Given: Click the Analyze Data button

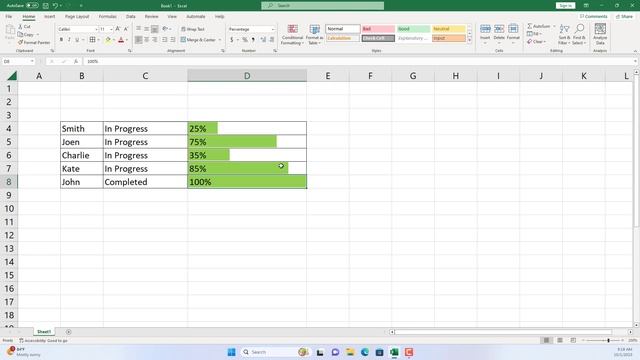Looking at the screenshot, I should coord(600,35).
